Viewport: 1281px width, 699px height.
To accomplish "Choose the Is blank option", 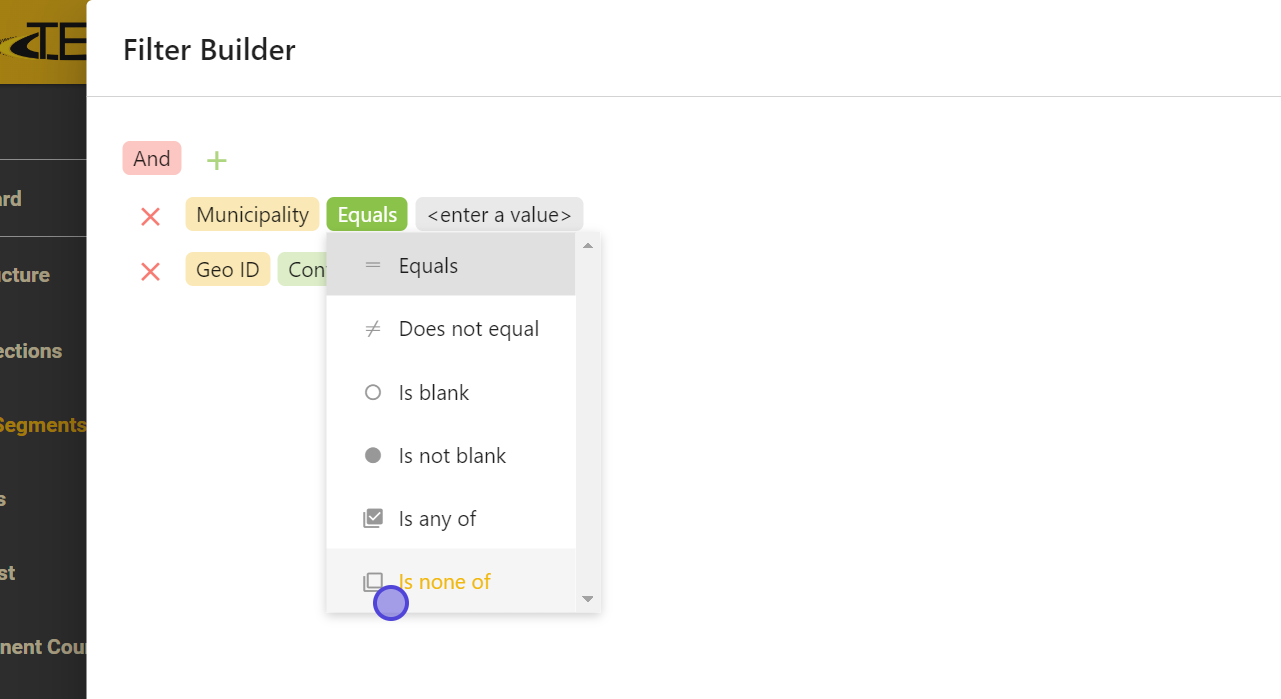I will point(434,393).
